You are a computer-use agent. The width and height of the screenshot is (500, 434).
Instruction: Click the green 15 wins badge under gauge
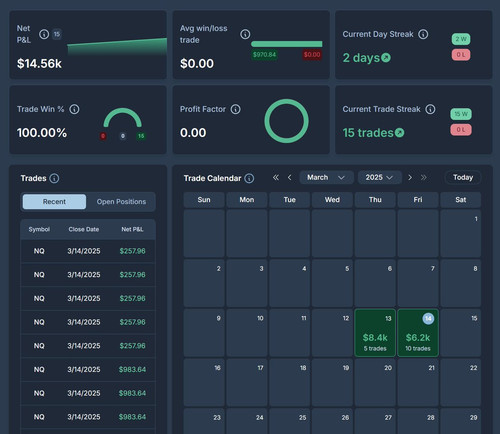[141, 136]
